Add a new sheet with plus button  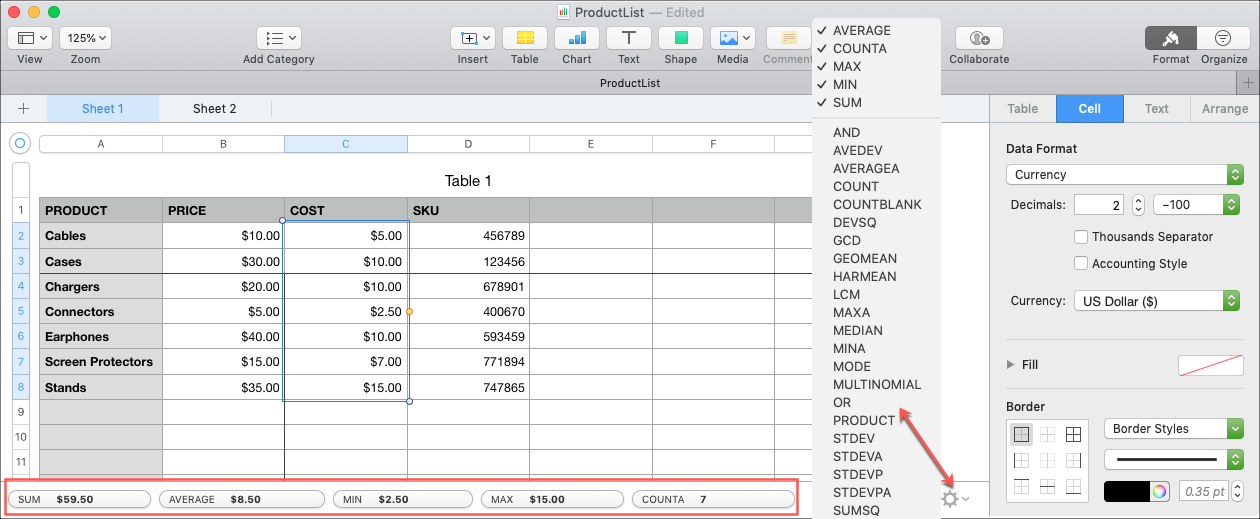23,109
